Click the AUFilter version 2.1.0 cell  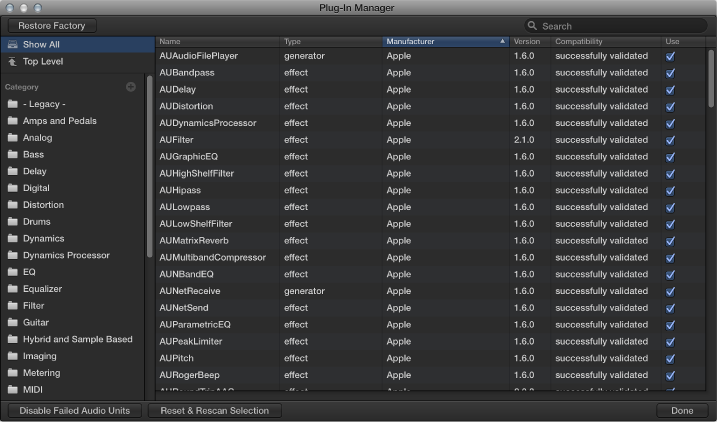(x=524, y=140)
